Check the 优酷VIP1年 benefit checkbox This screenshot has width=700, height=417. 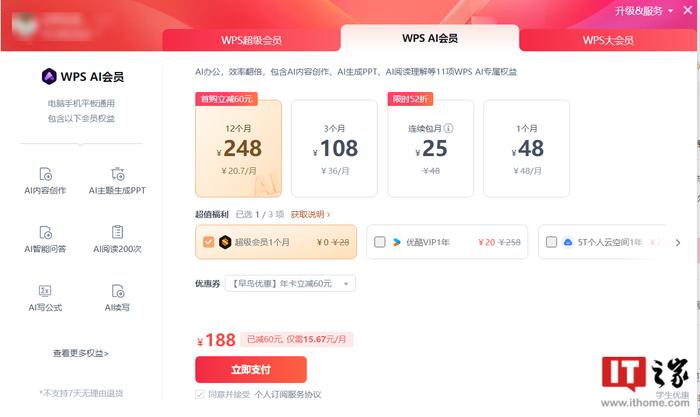click(379, 242)
